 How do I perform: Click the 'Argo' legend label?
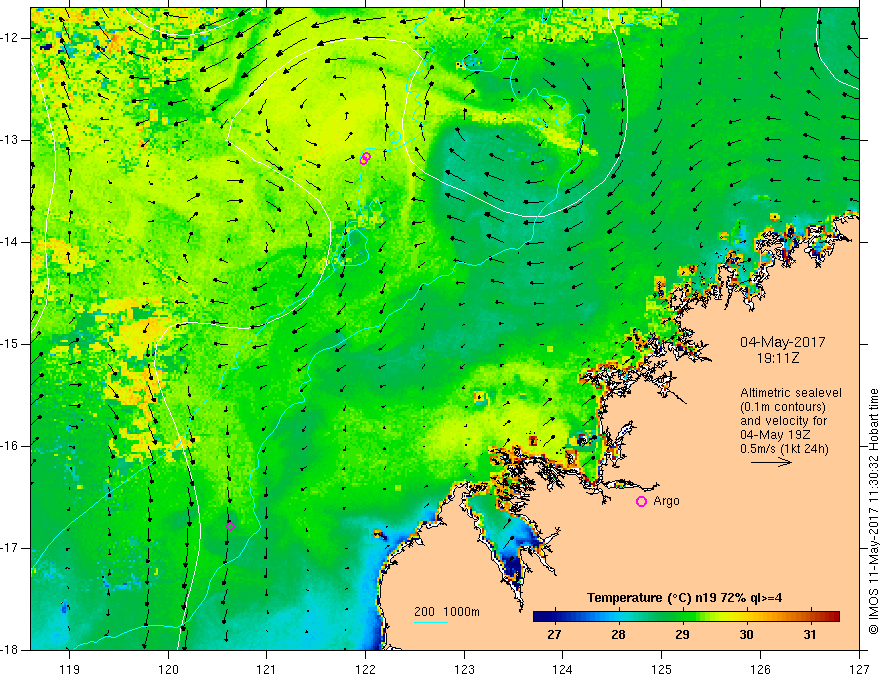pyautogui.click(x=666, y=501)
